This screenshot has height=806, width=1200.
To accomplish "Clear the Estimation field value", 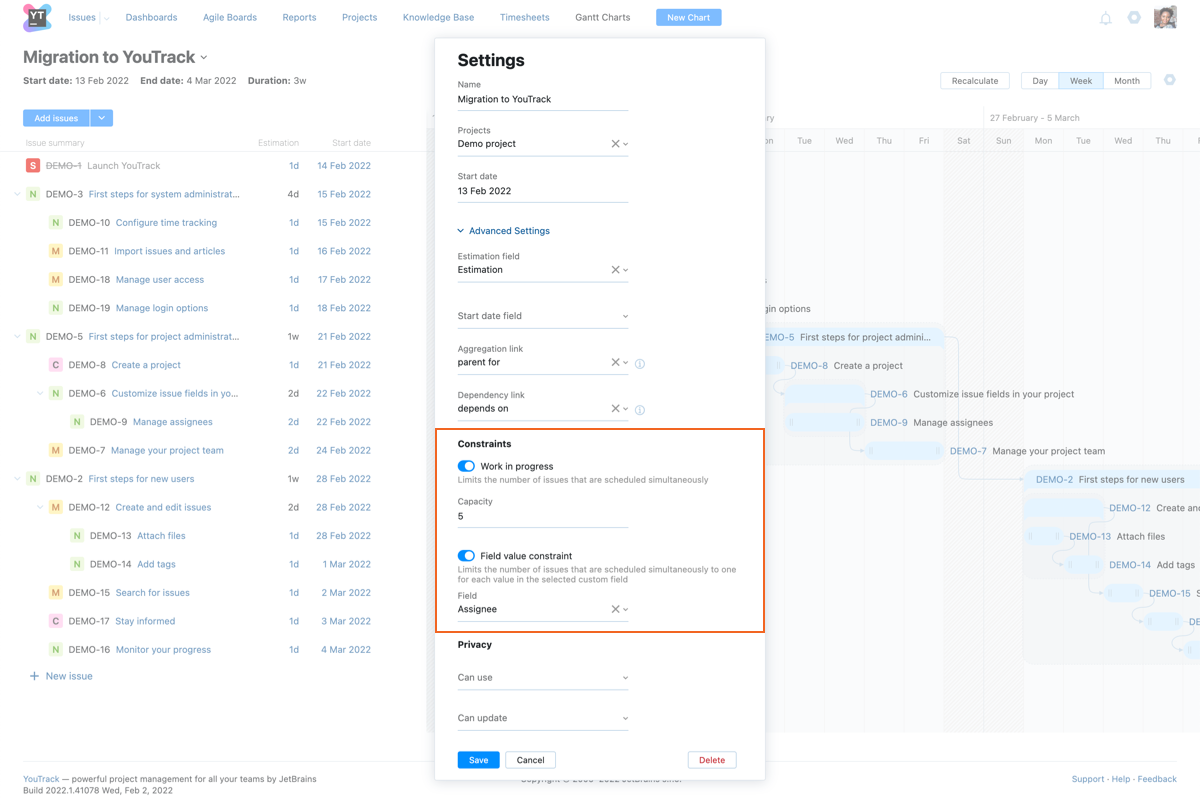I will coord(615,270).
